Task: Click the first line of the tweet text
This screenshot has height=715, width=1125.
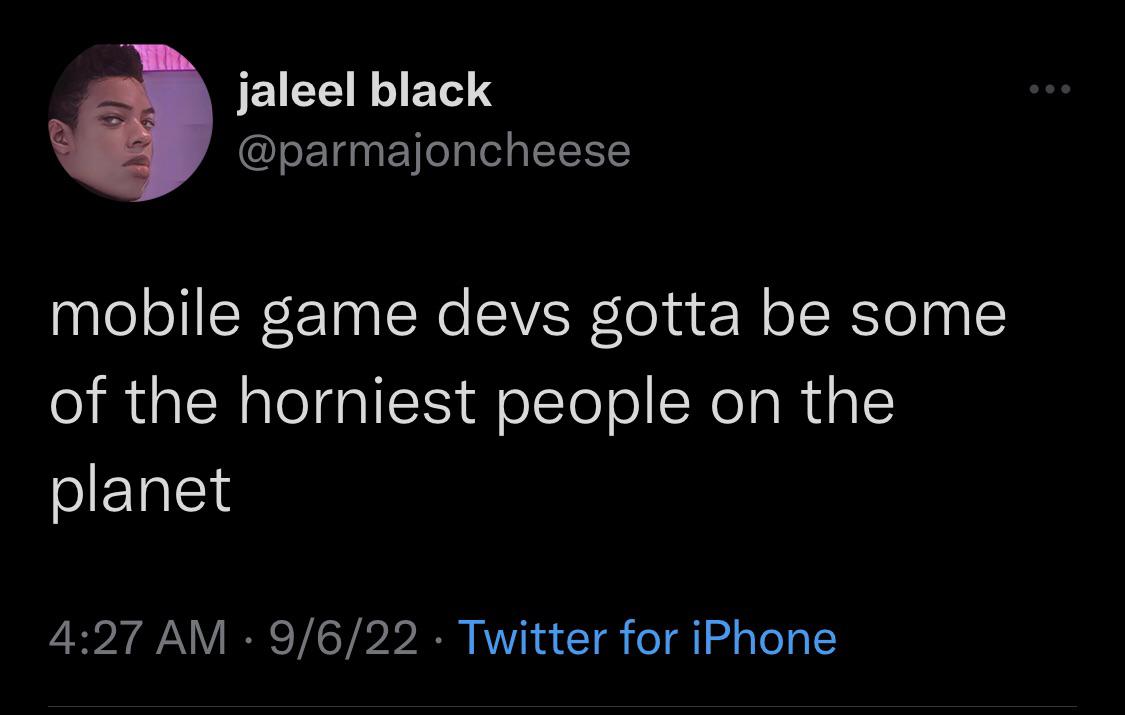Action: (527, 313)
